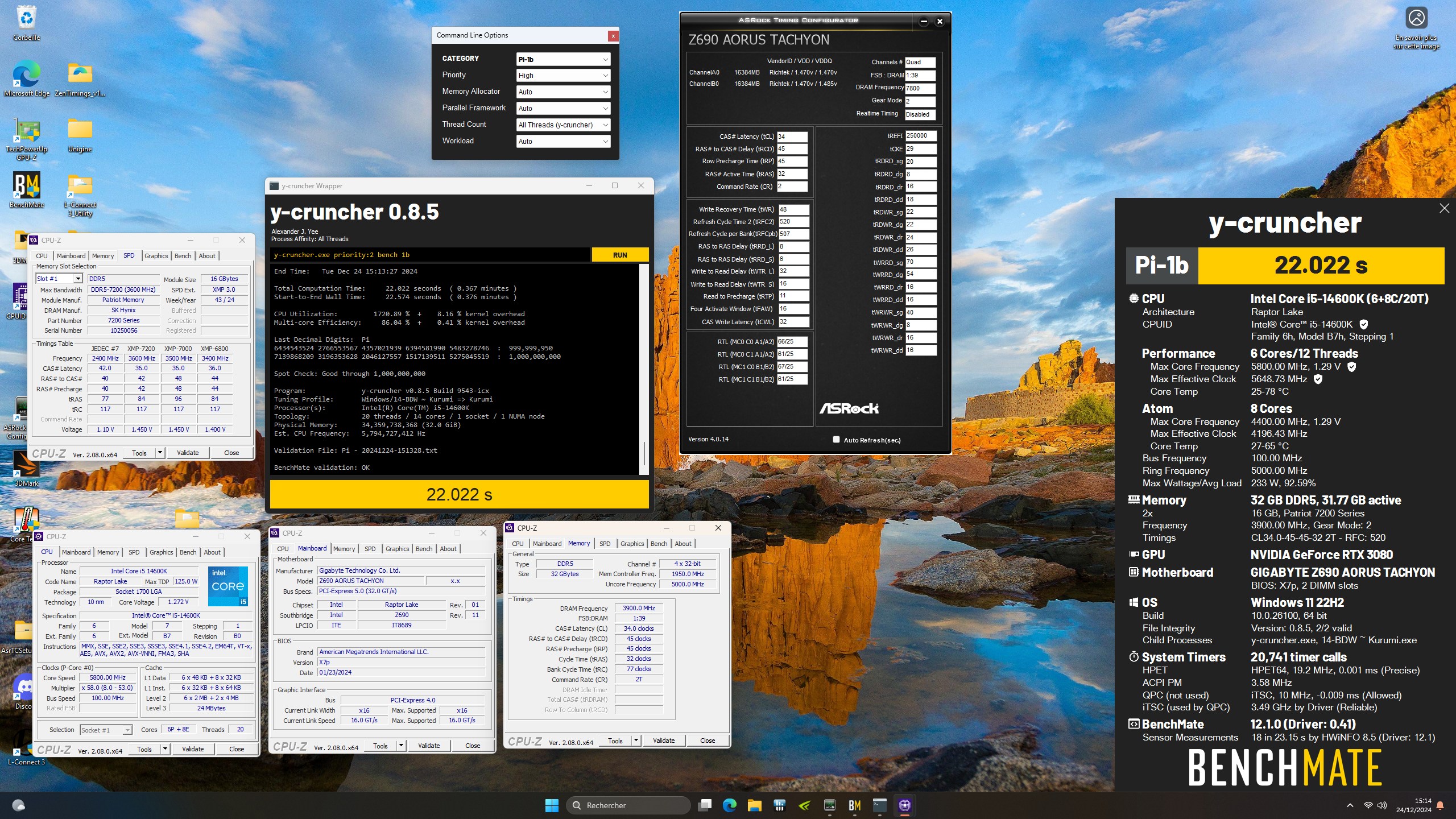Open TechPowerUp GPU-Z desktop shortcut

click(26, 139)
